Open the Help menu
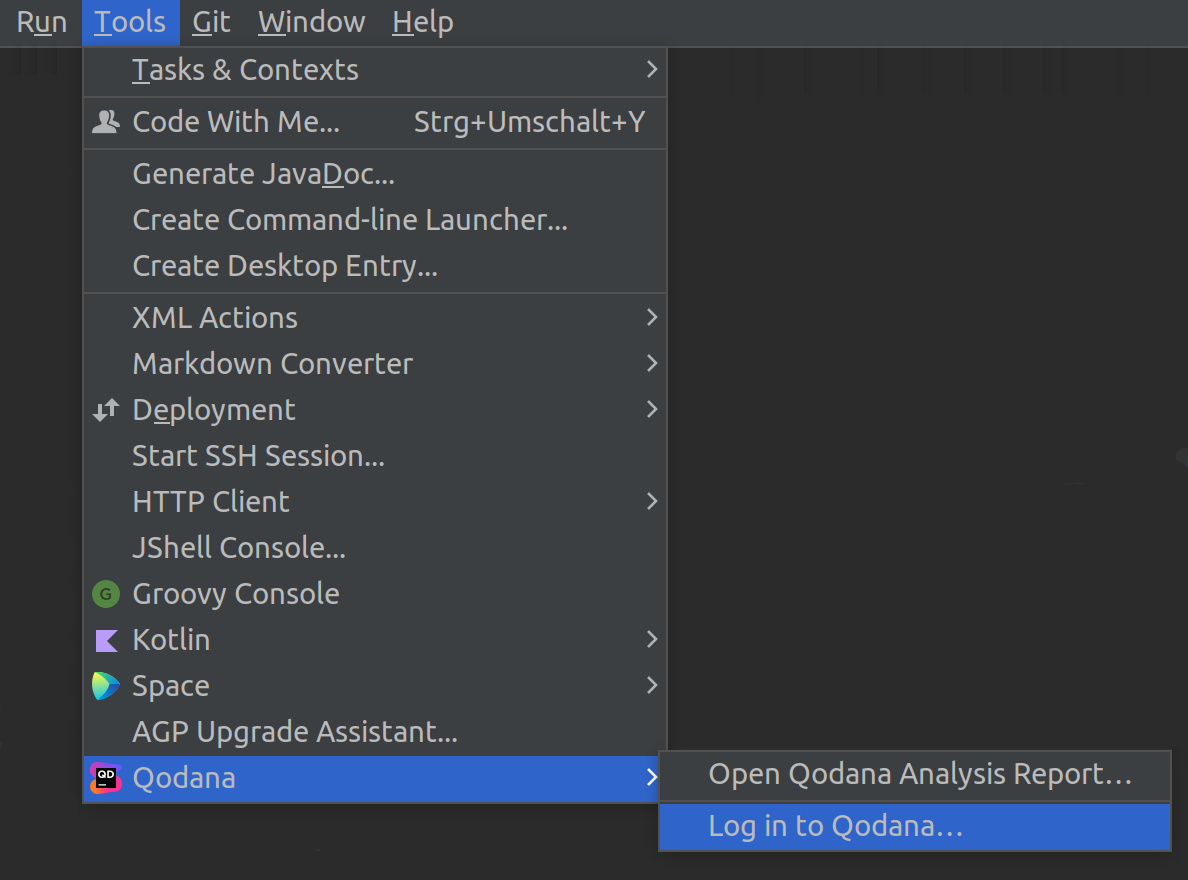Viewport: 1188px width, 880px height. [x=421, y=22]
